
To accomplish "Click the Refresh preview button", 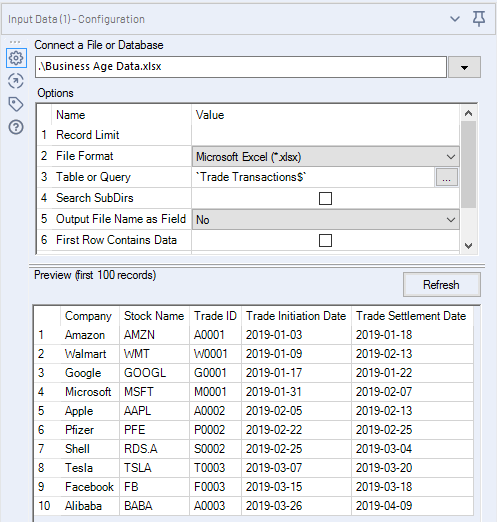I will coord(442,285).
